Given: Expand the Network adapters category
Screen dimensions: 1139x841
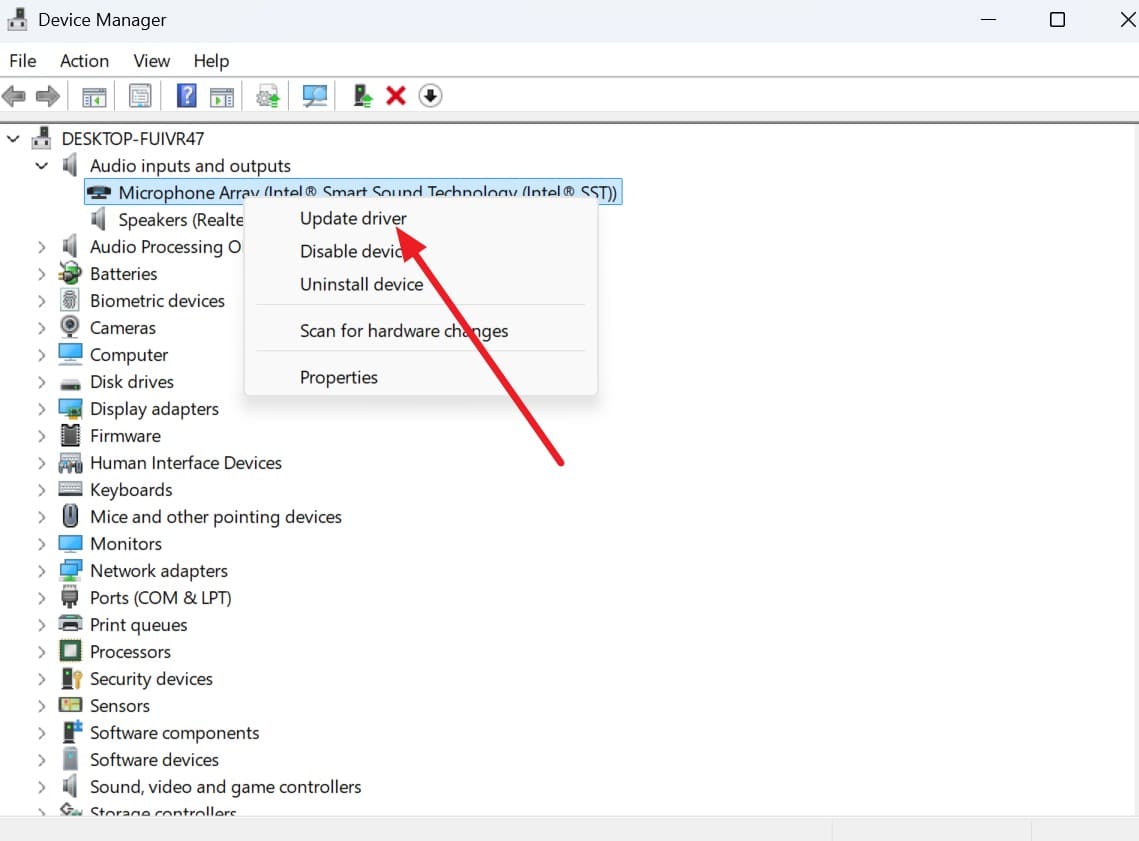Looking at the screenshot, I should tap(41, 572).
